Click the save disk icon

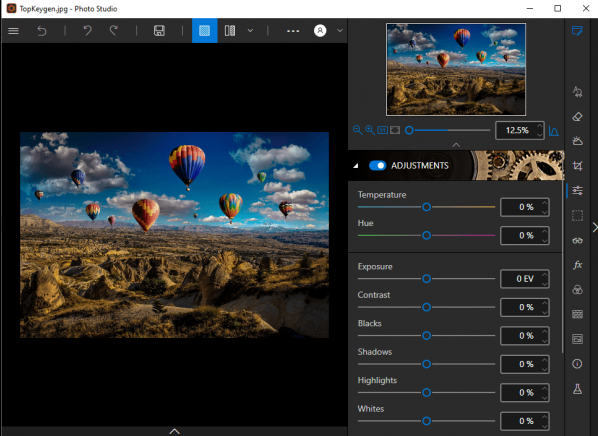159,31
